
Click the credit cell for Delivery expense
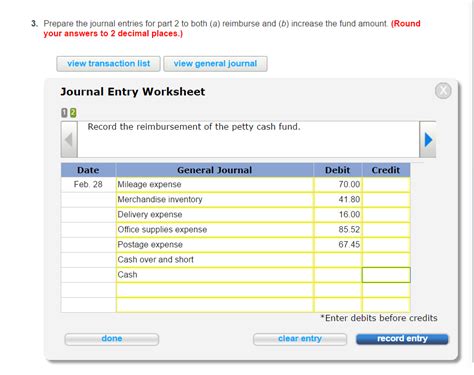pyautogui.click(x=386, y=214)
